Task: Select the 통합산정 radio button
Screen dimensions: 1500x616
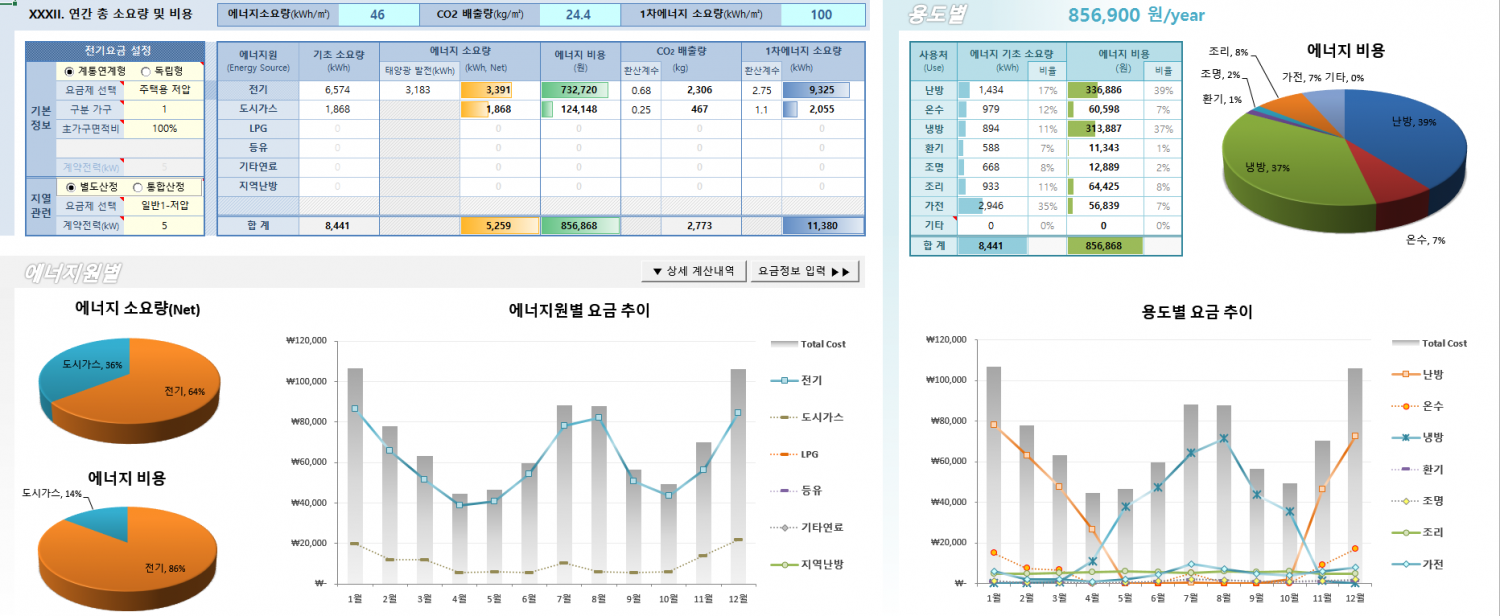Action: point(138,187)
